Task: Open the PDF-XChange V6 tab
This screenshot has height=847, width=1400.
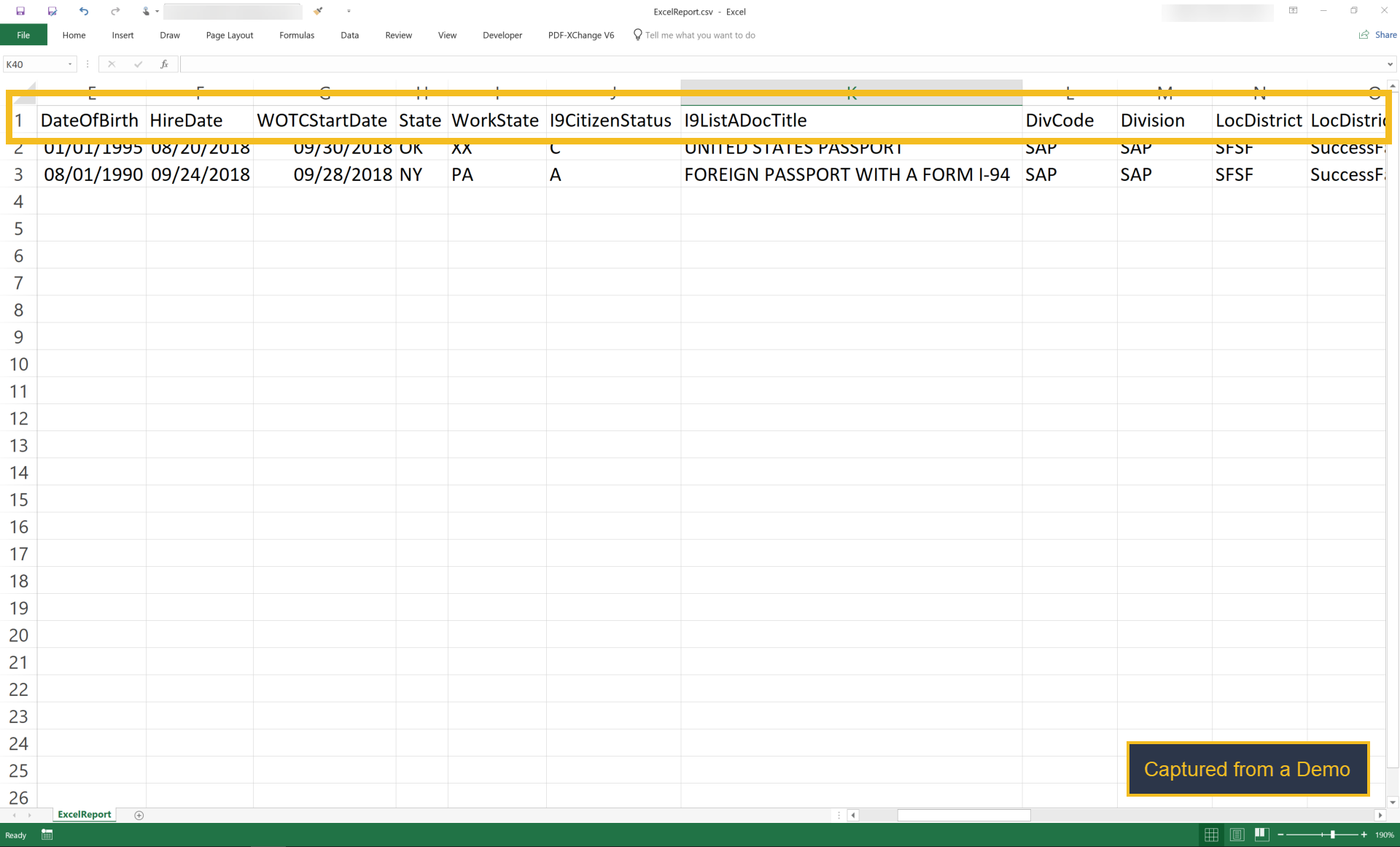Action: (581, 35)
